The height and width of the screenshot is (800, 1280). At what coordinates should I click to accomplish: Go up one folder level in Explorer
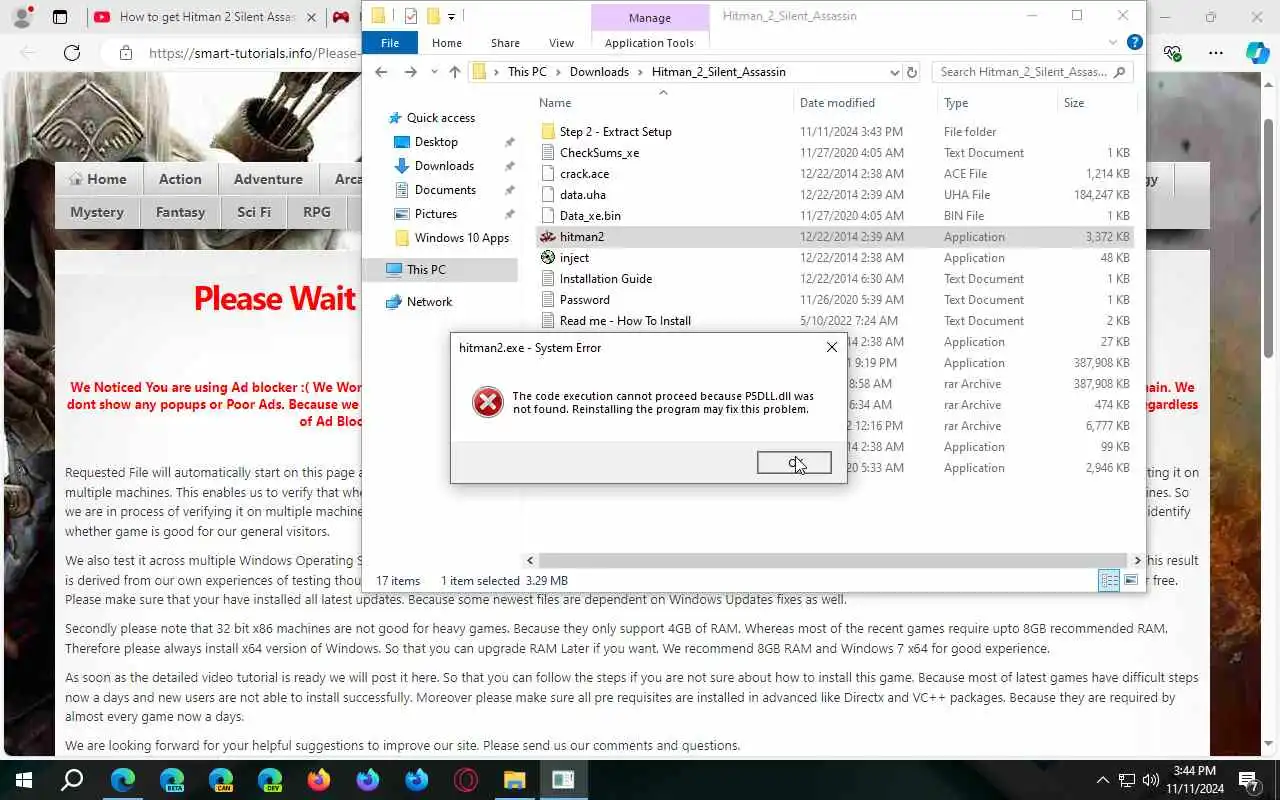(455, 72)
